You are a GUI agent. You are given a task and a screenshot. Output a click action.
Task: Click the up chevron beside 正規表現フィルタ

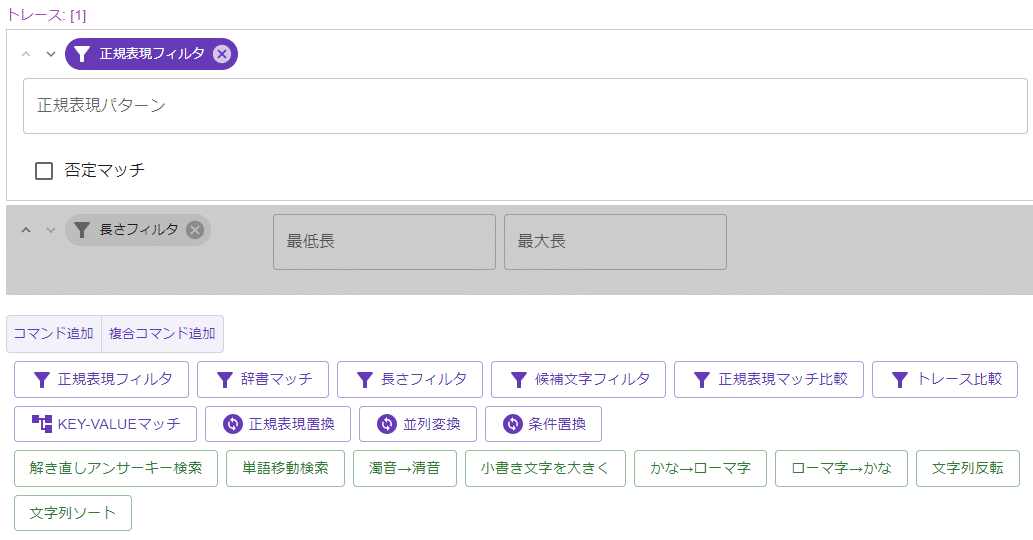click(x=26, y=54)
